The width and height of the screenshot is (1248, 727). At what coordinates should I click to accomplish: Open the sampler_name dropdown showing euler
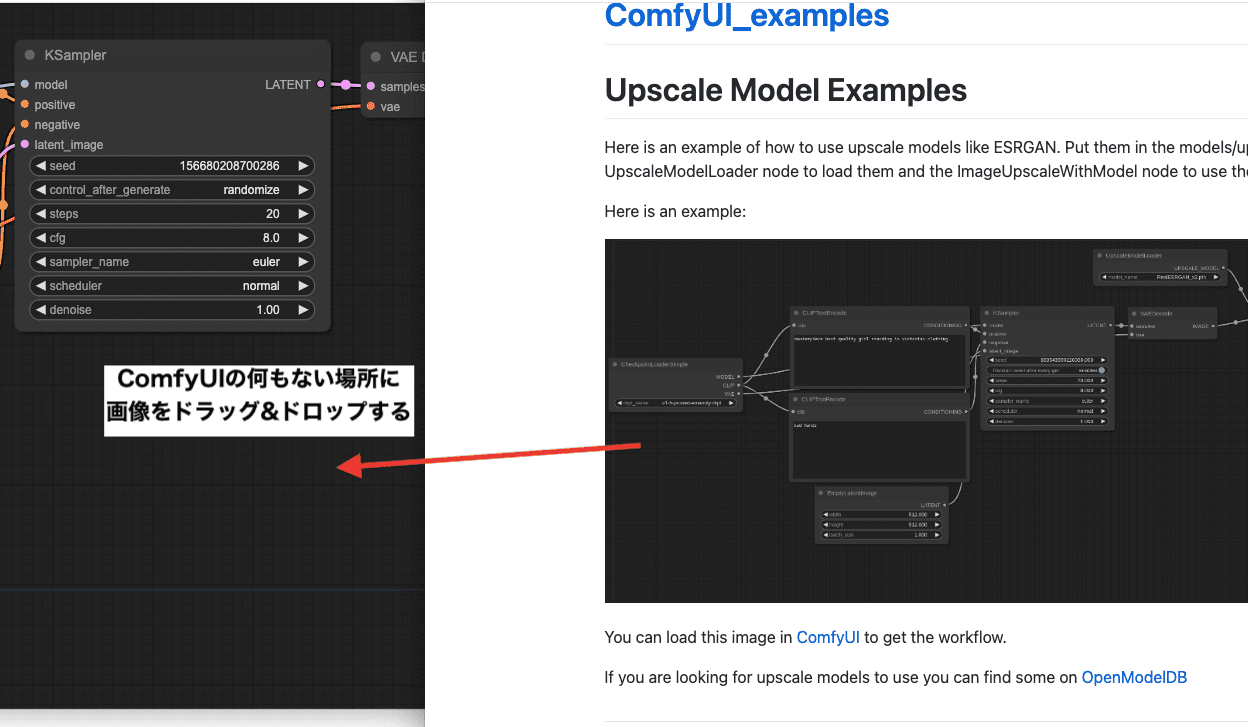(x=171, y=261)
